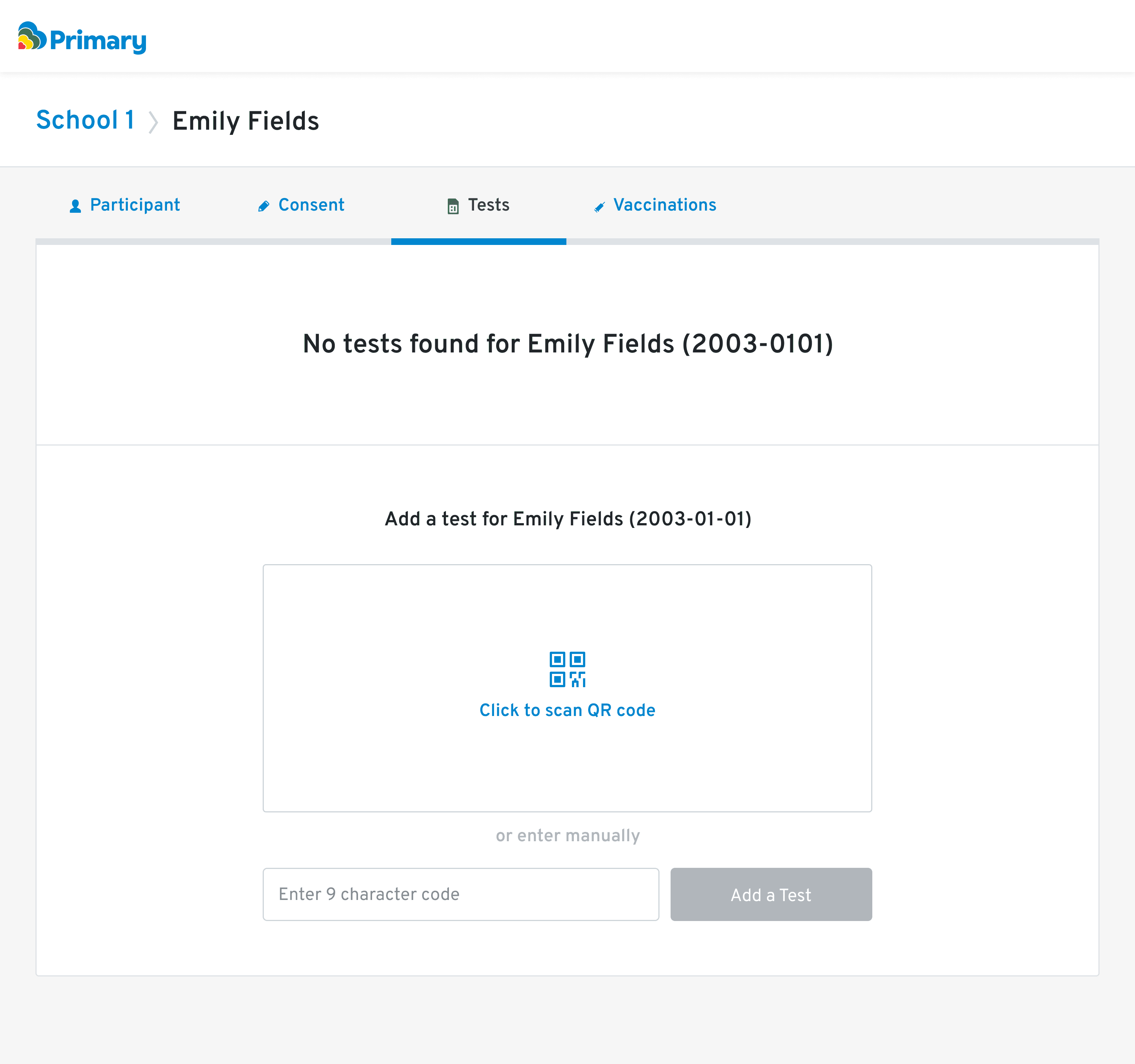Screen dimensions: 1135x1064
Task: Click the 'or enter manually' text
Action: coord(567,836)
